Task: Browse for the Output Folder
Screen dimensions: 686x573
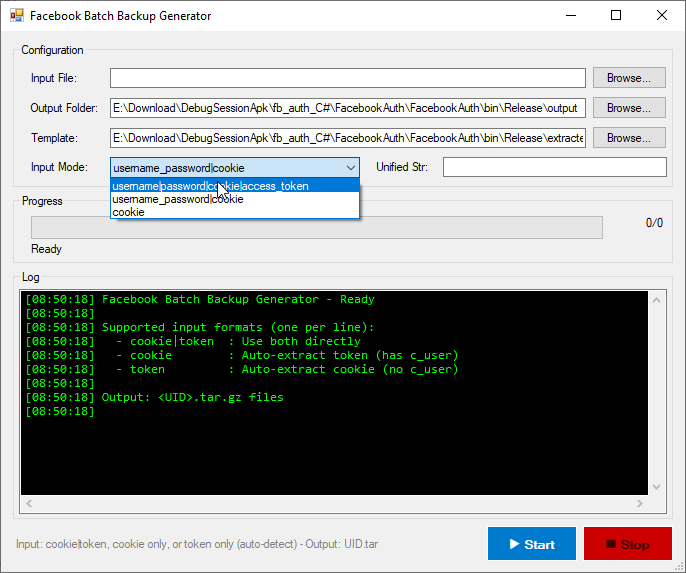Action: coord(629,108)
